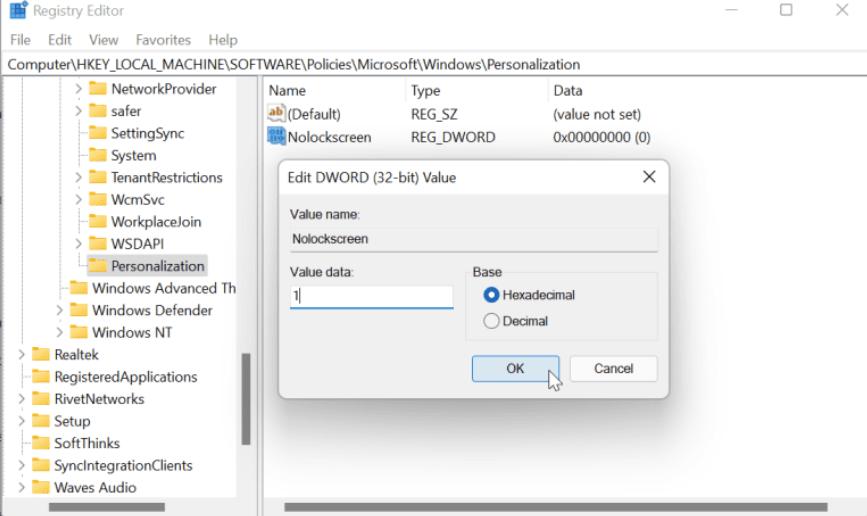Expand the NetworkProvider key
Viewport: 867px width, 516px height.
[78, 89]
